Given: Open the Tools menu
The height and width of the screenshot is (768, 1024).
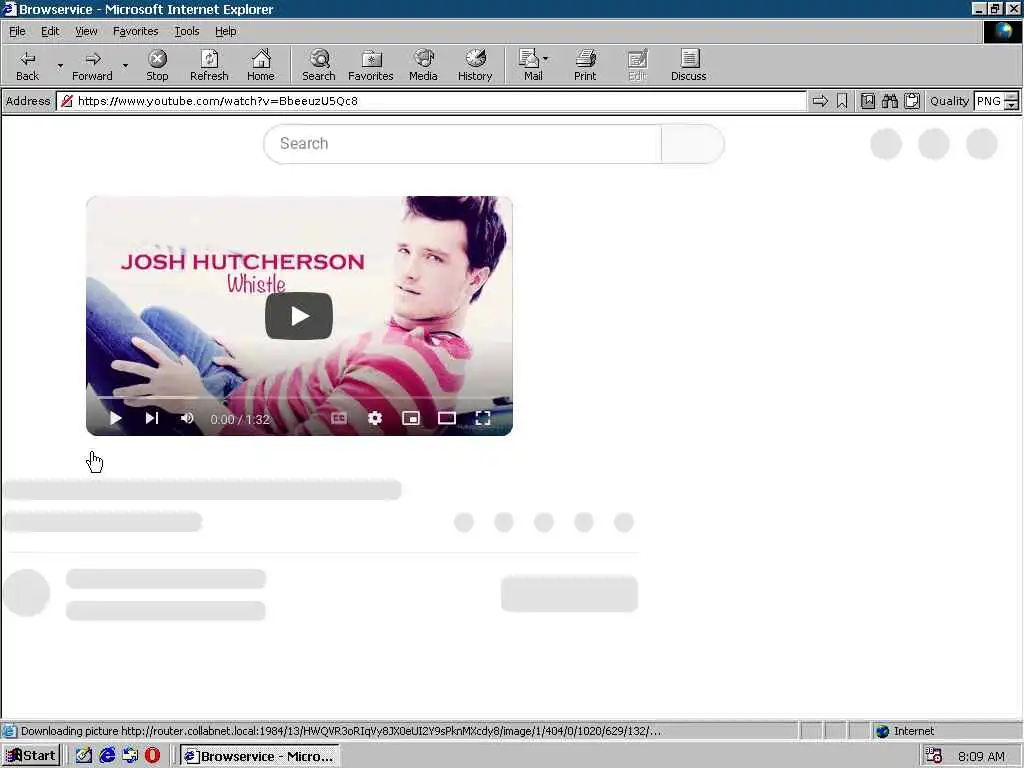Looking at the screenshot, I should point(187,31).
